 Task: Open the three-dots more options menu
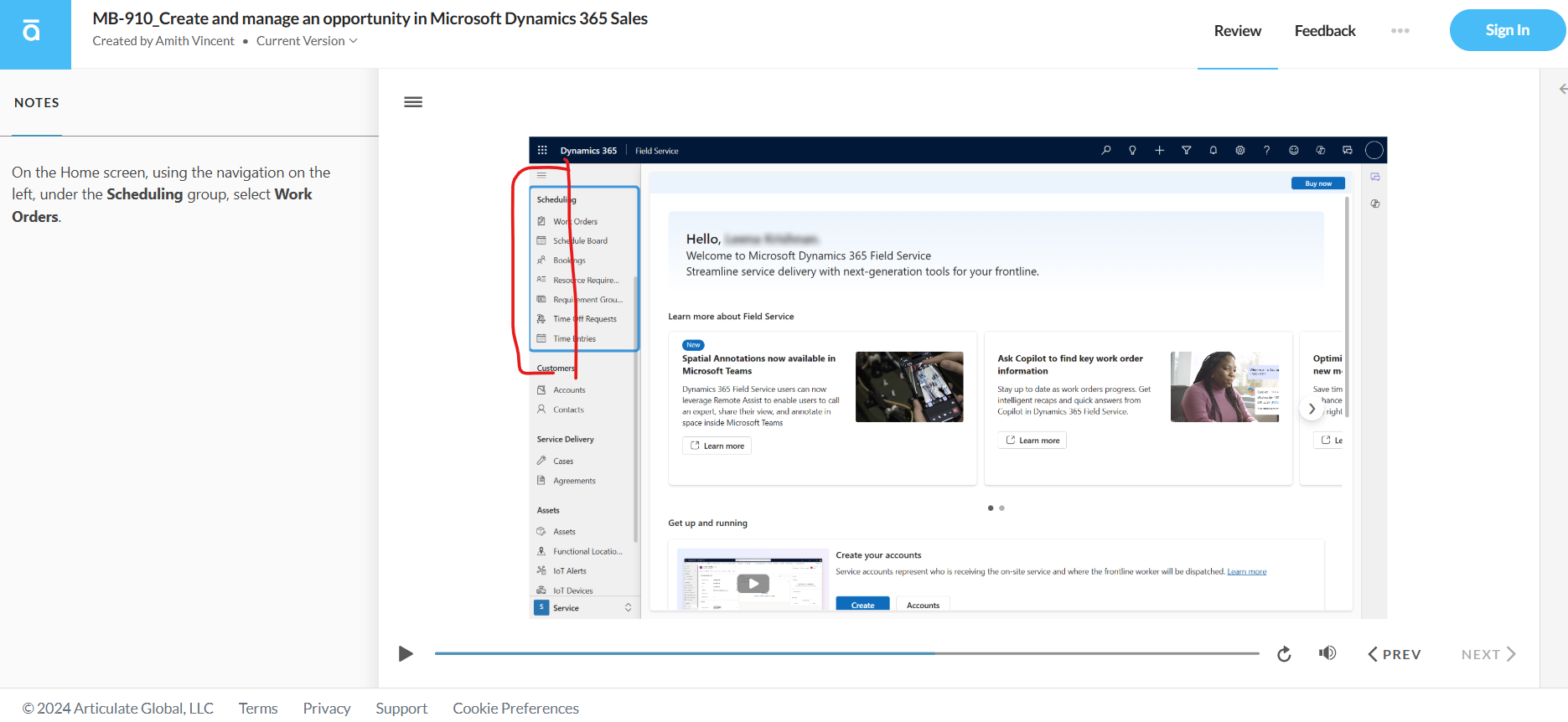(1400, 31)
